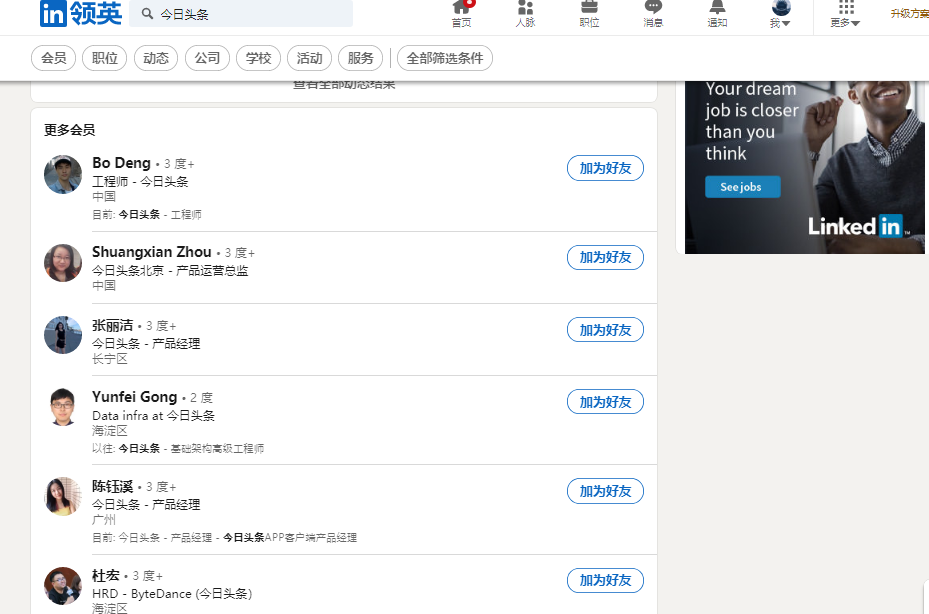The height and width of the screenshot is (614, 929).
Task: Open the 消息 messaging icon
Action: point(653,14)
